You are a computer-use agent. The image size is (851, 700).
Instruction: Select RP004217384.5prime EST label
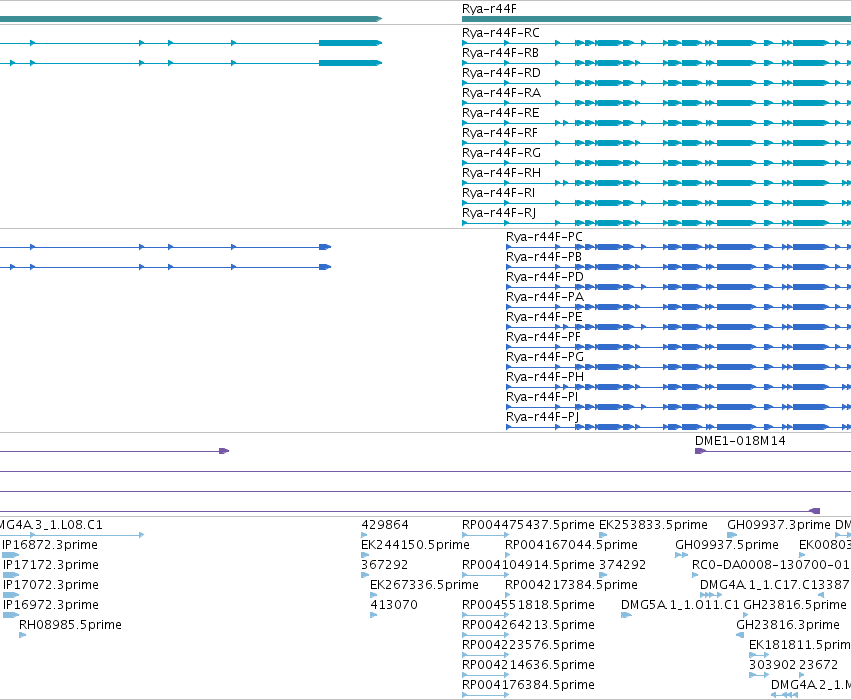(571, 585)
